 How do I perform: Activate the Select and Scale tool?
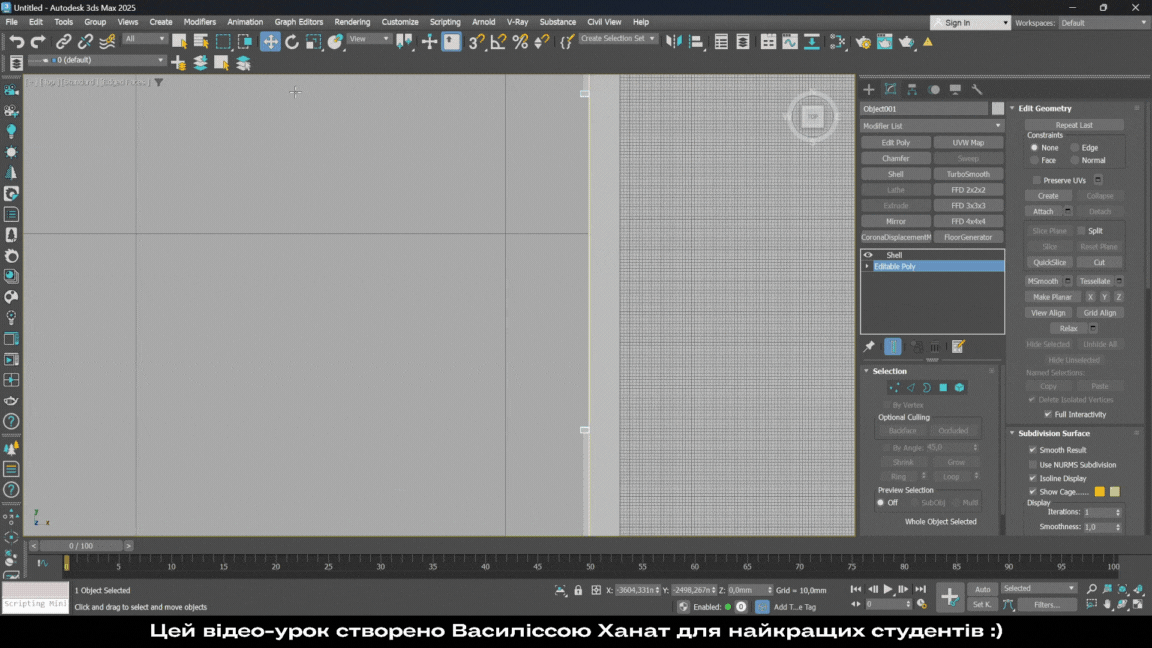313,42
